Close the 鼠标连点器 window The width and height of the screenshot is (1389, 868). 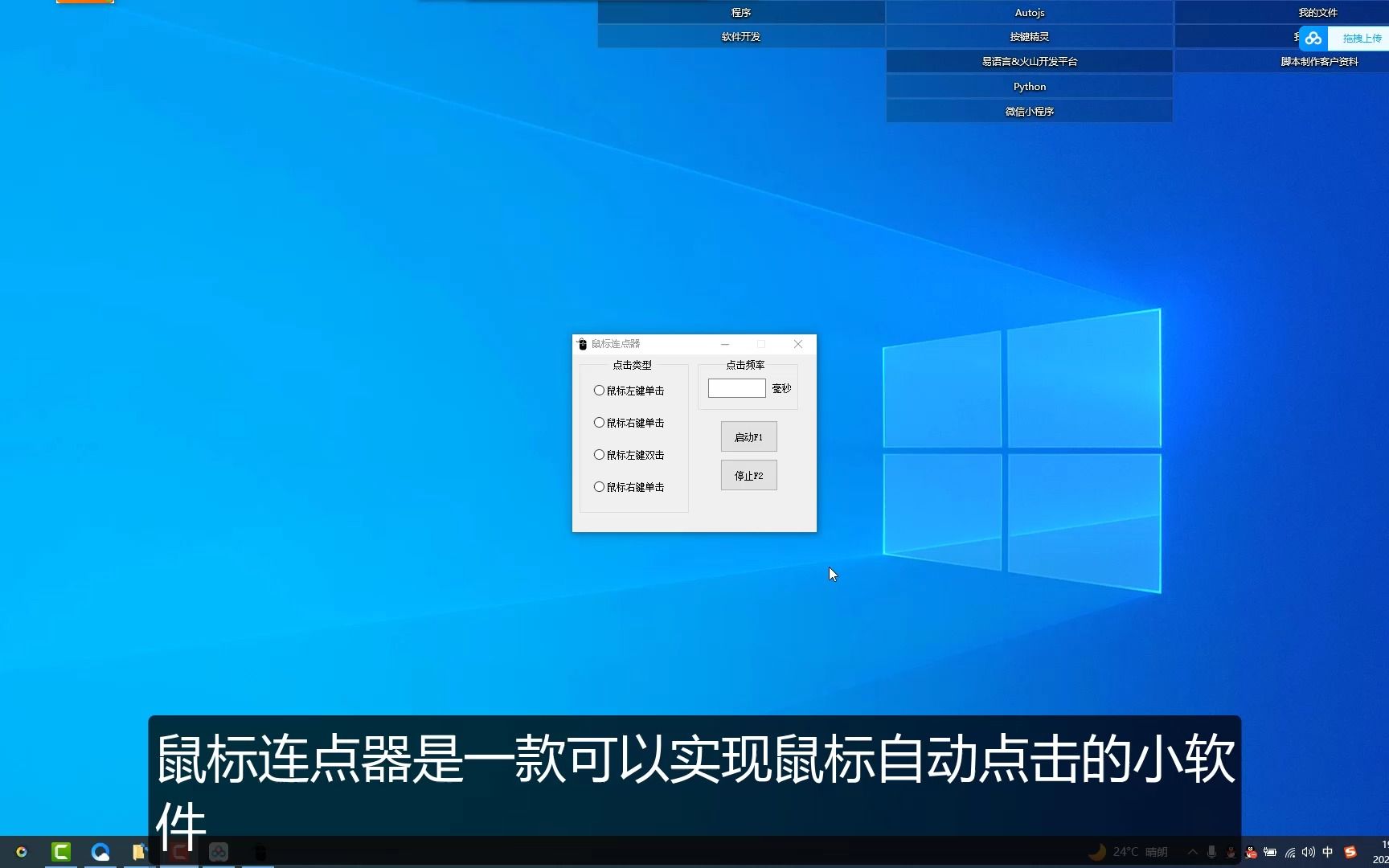[x=798, y=344]
